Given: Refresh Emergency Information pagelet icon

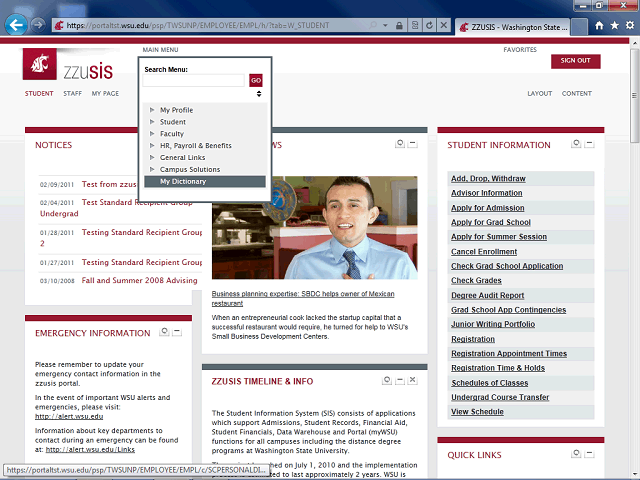Looking at the screenshot, I should (164, 332).
